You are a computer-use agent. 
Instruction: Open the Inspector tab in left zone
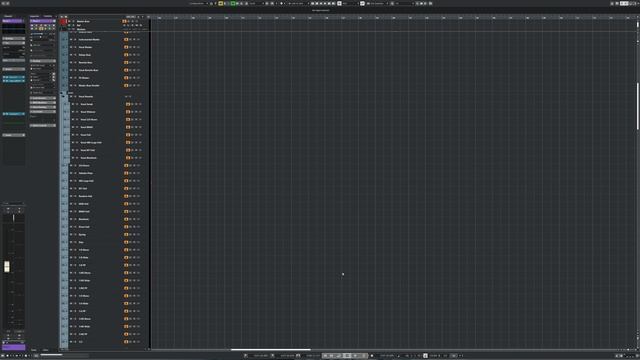(35, 17)
